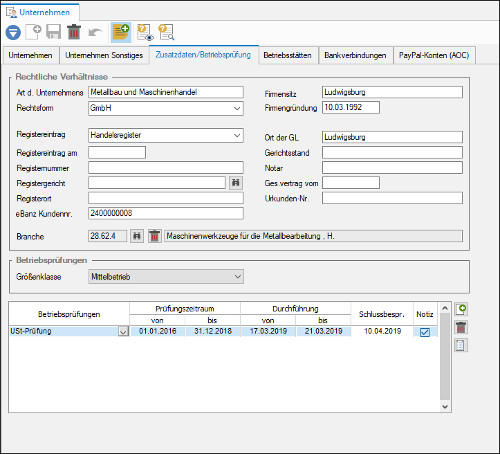Toggle the Notiz checkbox in USt-Prüfung row
500x454 pixels.
pos(425,332)
